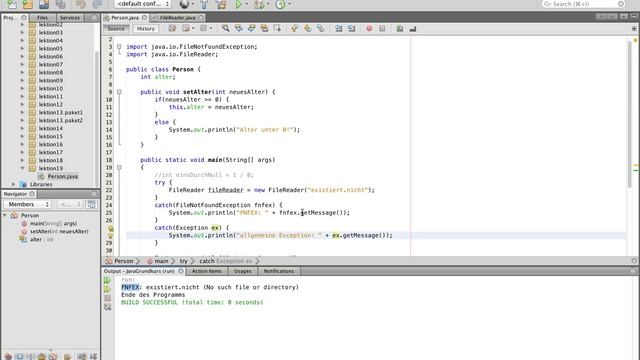Click the Find Selection magnifier icon
Viewport: 640px width, 360px height.
225,29
